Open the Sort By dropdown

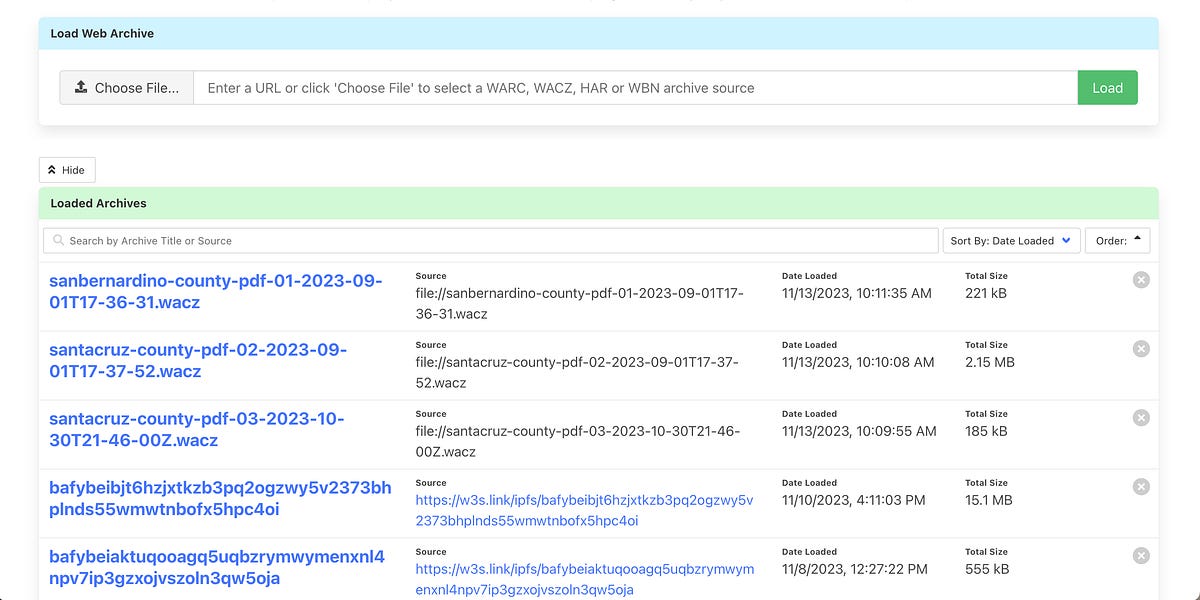1011,240
